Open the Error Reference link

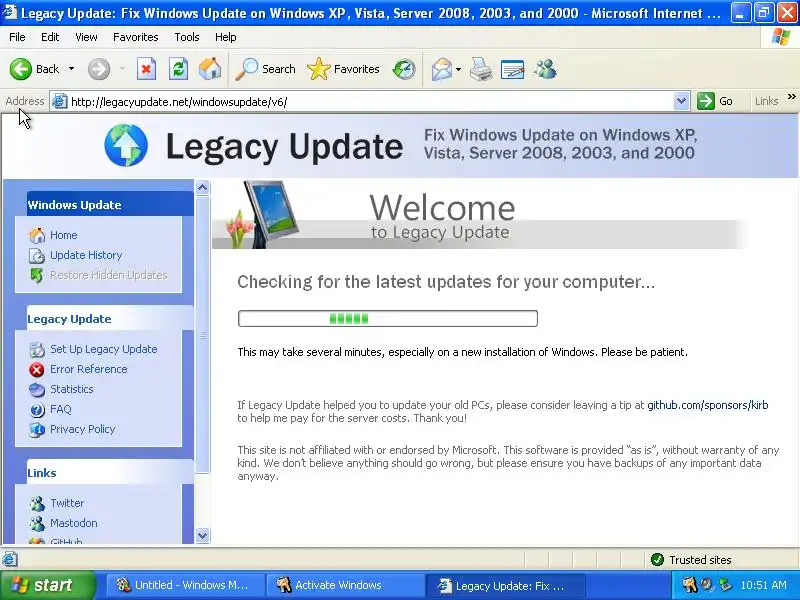pos(89,369)
